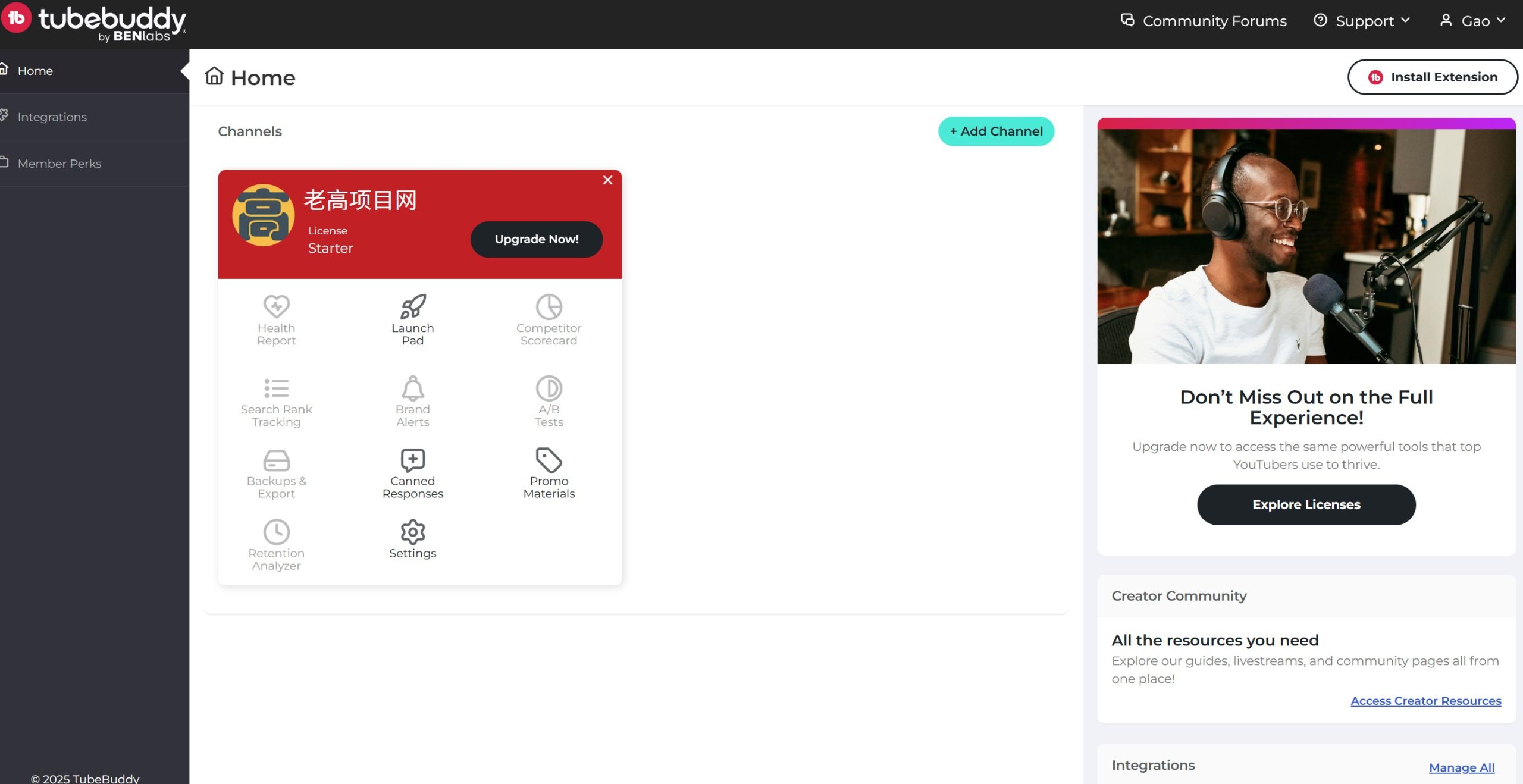
Task: Click the podcaster promo image
Action: point(1306,246)
